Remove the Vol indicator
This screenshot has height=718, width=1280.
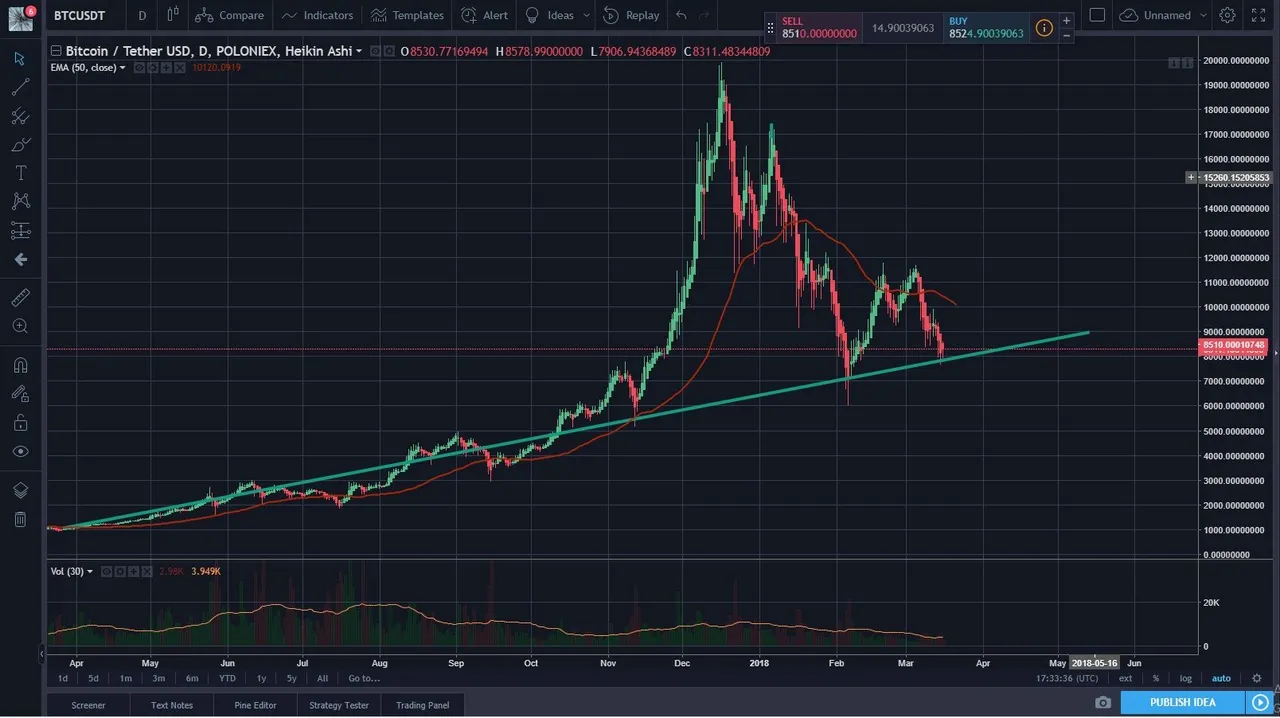pos(147,571)
